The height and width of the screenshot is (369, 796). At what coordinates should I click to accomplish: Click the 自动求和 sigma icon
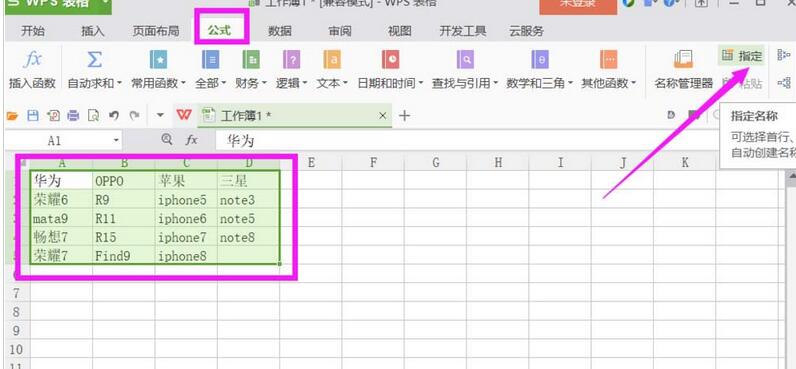tap(94, 60)
